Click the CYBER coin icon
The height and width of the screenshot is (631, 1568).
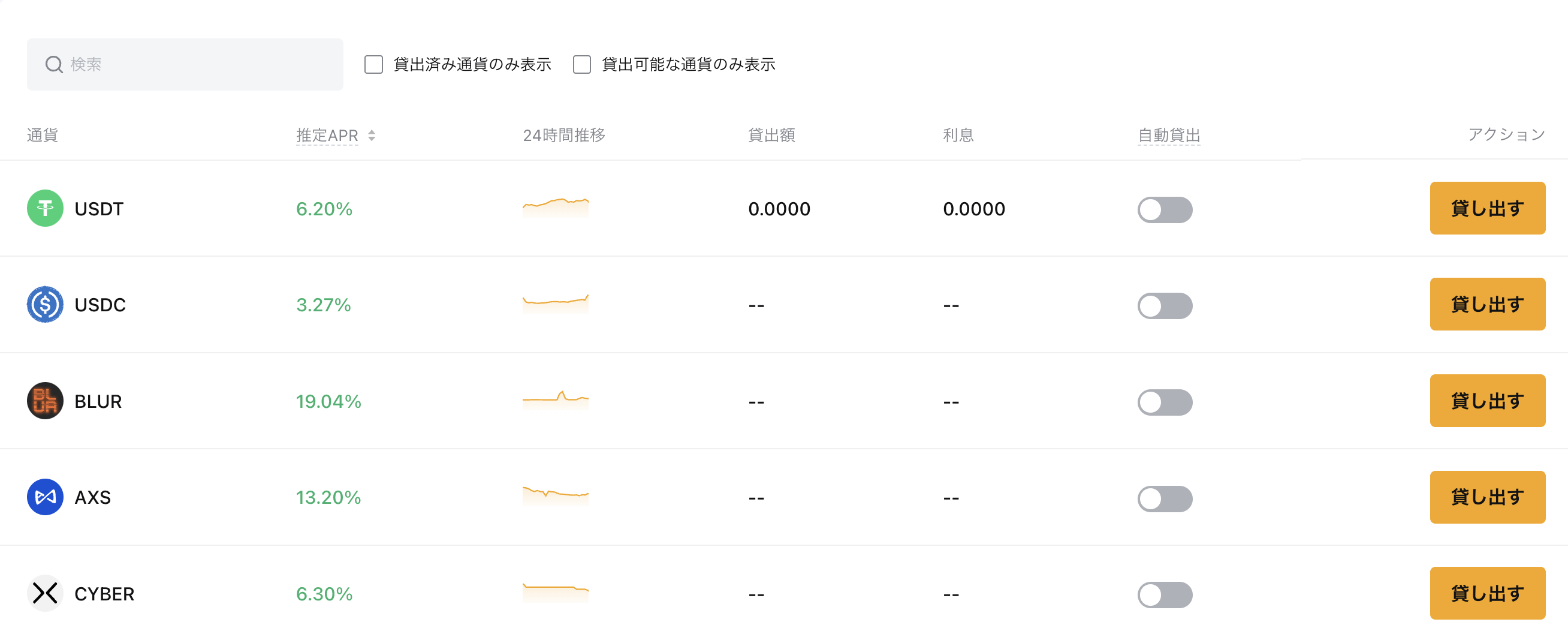(45, 594)
